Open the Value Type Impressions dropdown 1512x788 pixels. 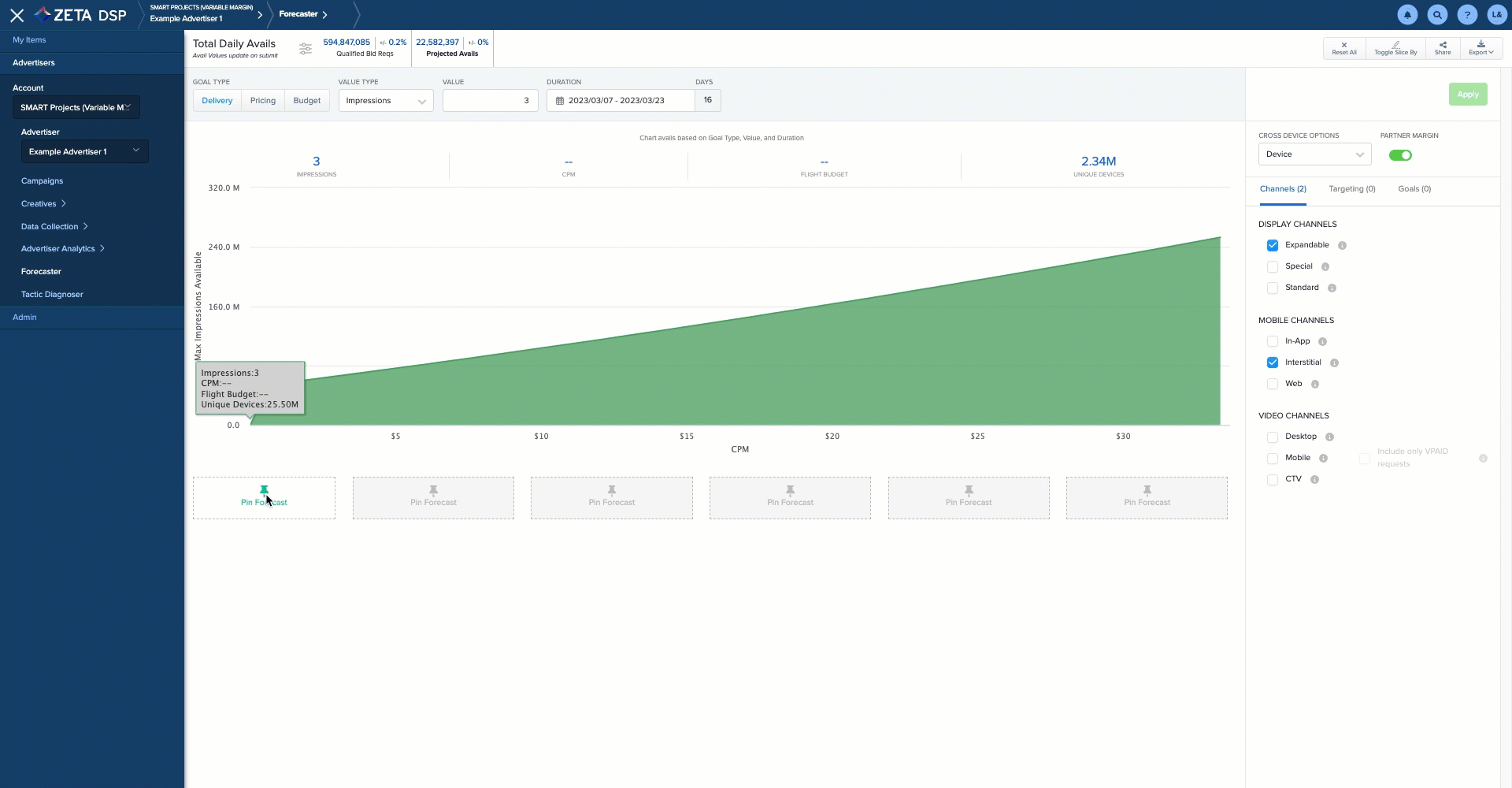pyautogui.click(x=385, y=101)
